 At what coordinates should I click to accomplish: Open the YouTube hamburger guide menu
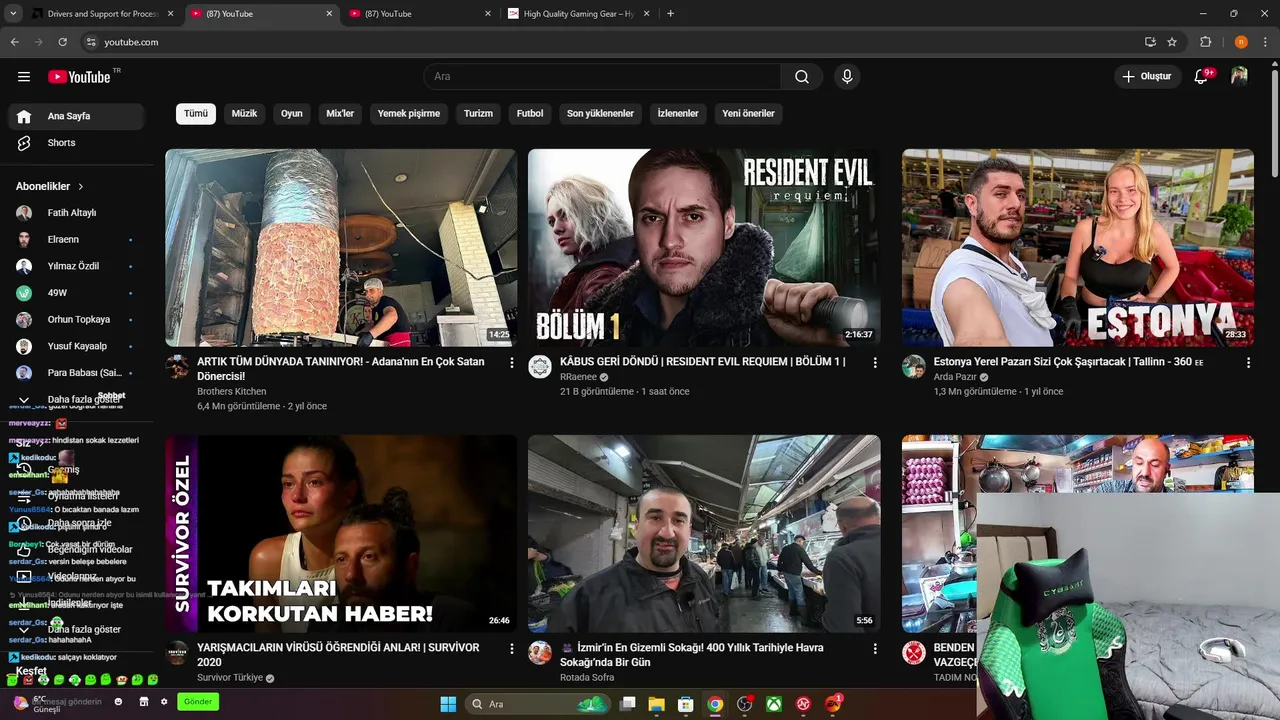(x=24, y=77)
